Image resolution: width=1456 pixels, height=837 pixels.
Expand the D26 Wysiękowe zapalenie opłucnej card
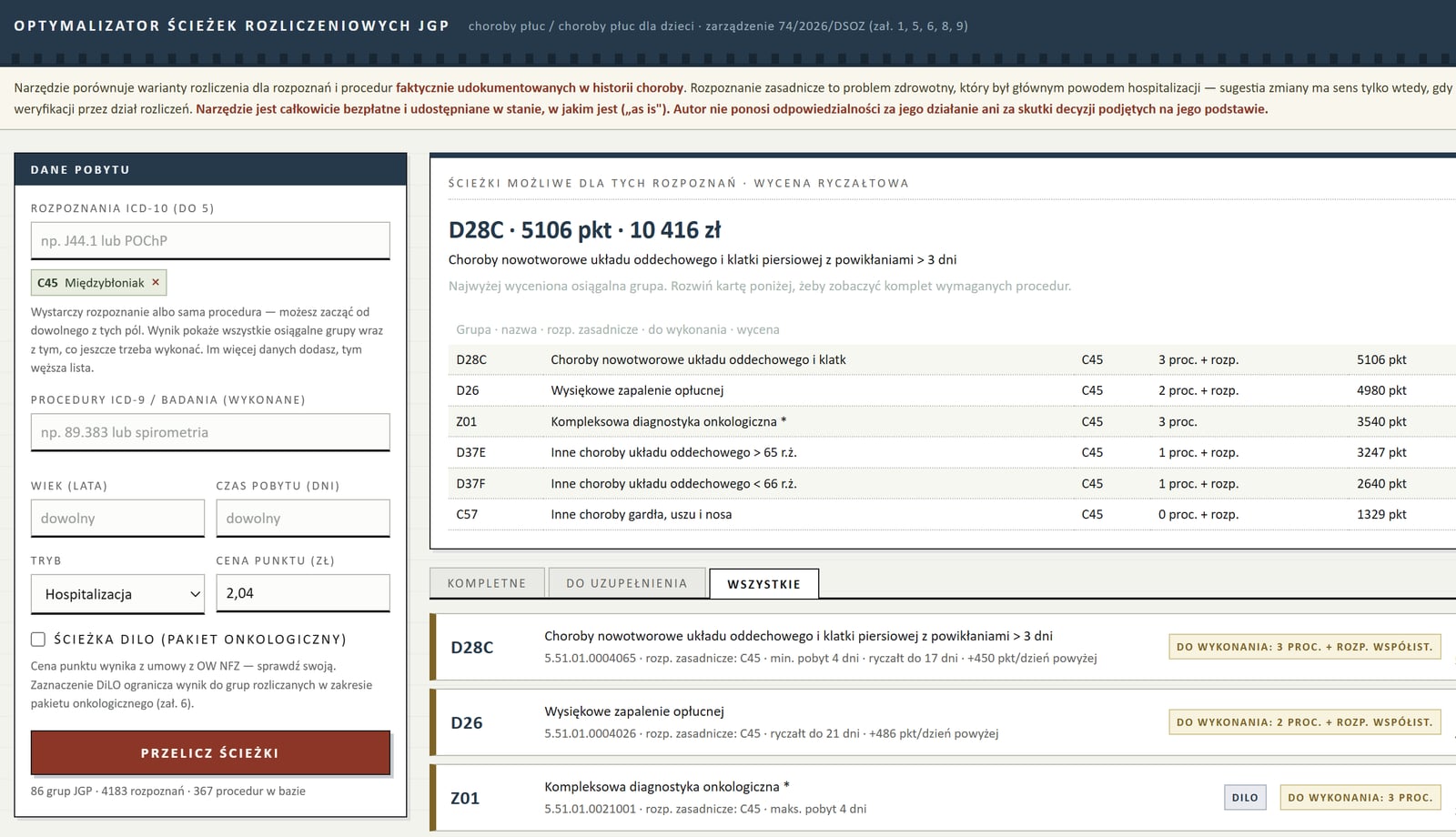[x=943, y=722]
